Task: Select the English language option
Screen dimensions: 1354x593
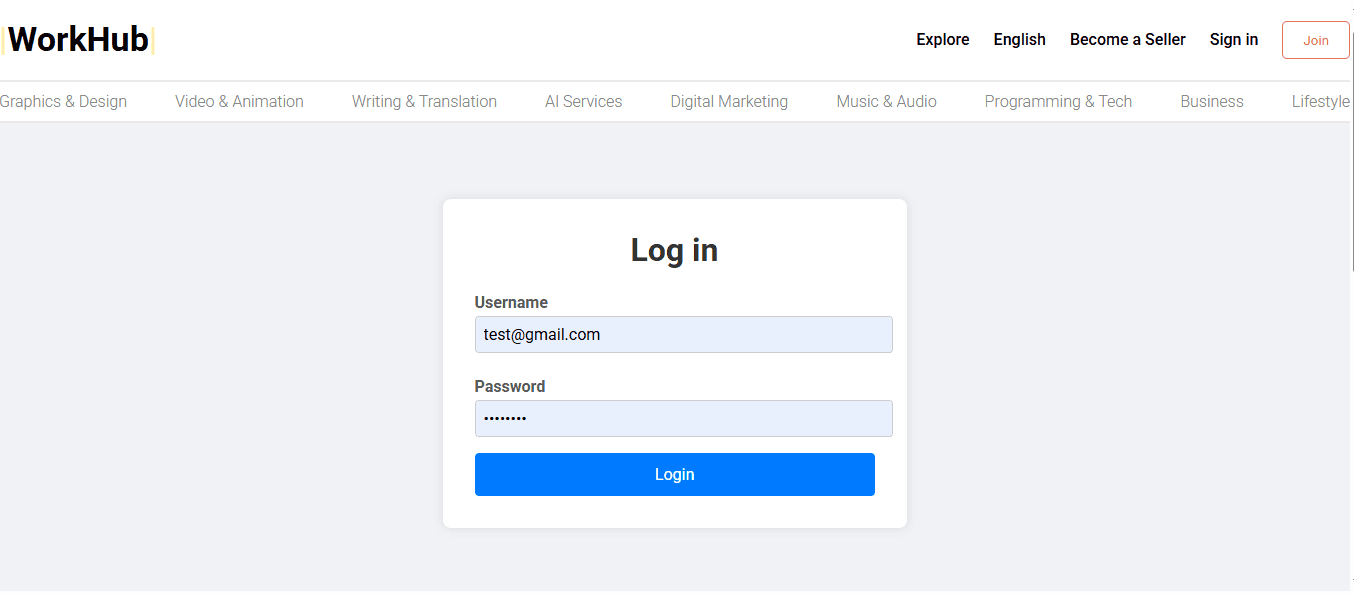Action: [1019, 39]
